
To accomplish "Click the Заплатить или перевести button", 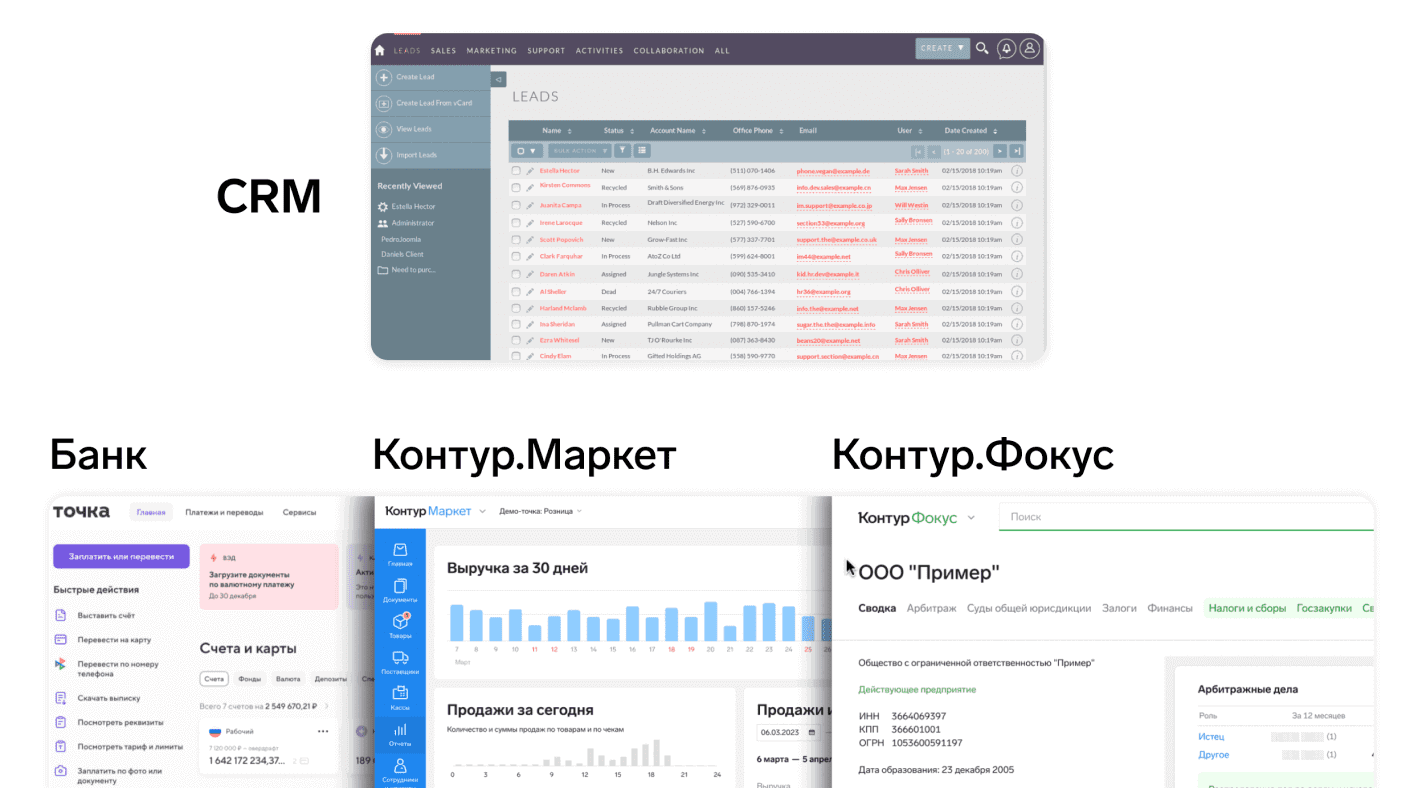I will [x=121, y=557].
